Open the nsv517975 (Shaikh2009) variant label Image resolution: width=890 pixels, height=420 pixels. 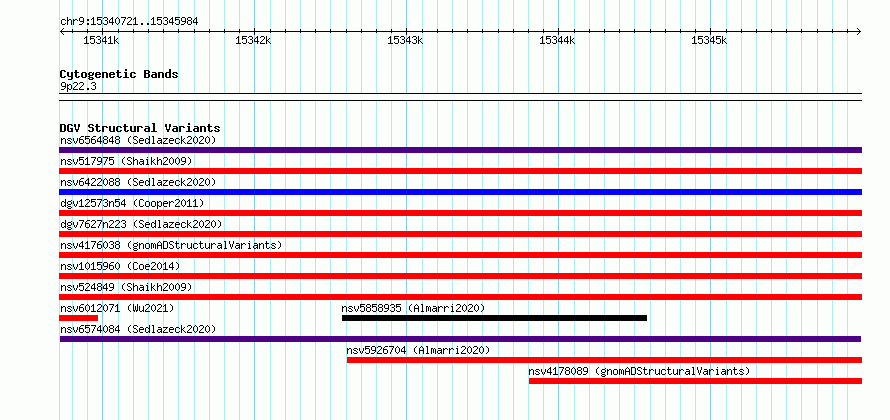point(126,161)
